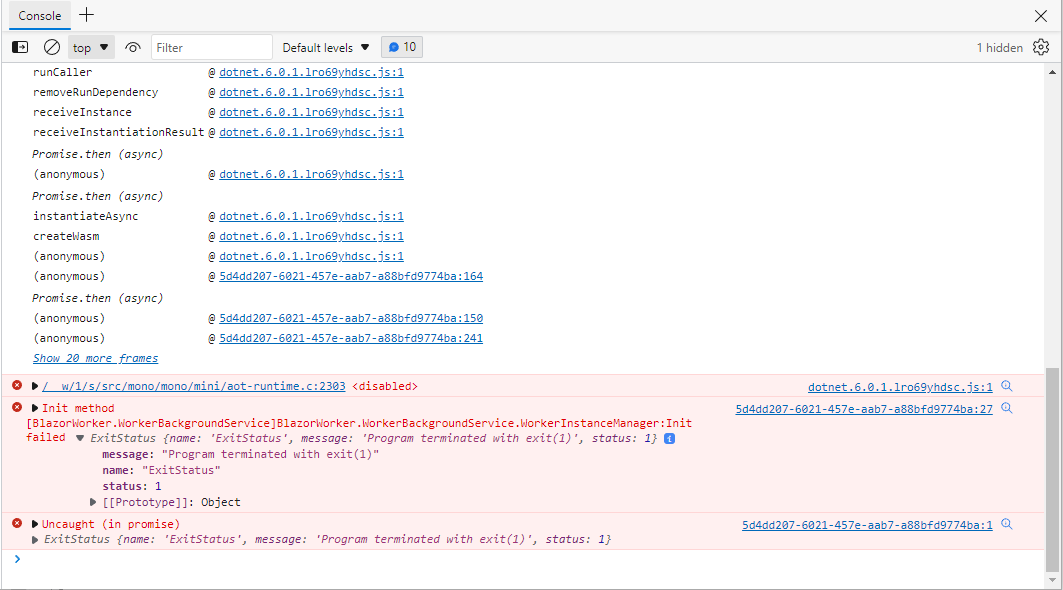The height and width of the screenshot is (590, 1063).
Task: Click the red error icon on Init method row
Action: click(15, 408)
